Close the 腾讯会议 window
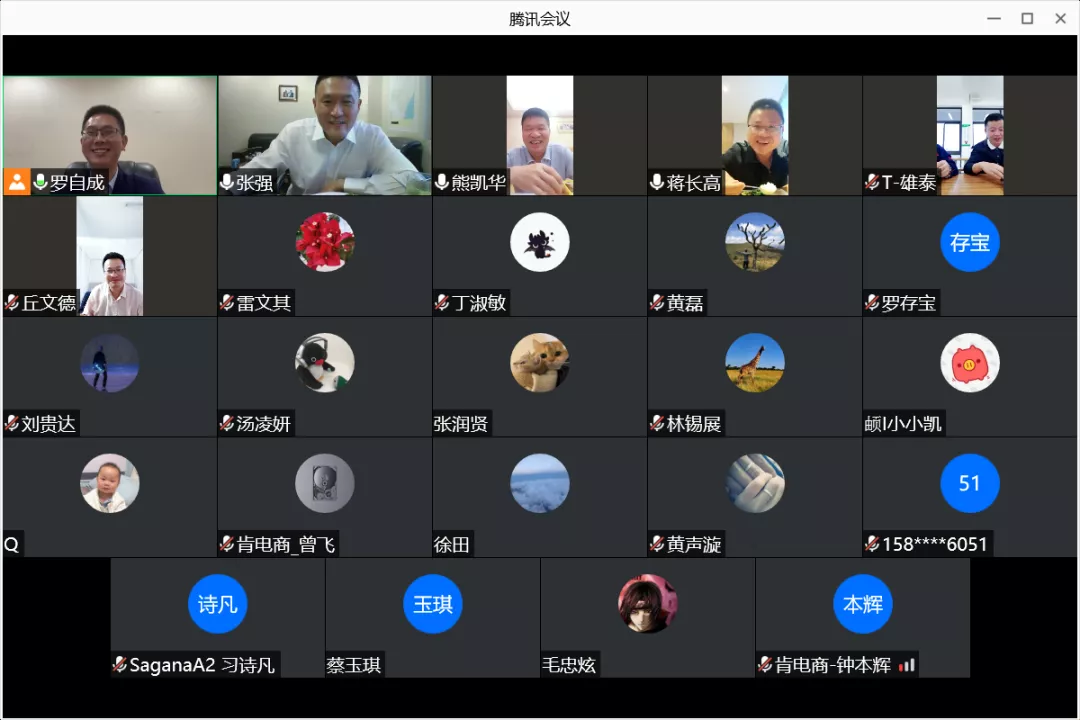Viewport: 1080px width, 720px height. coord(1061,19)
